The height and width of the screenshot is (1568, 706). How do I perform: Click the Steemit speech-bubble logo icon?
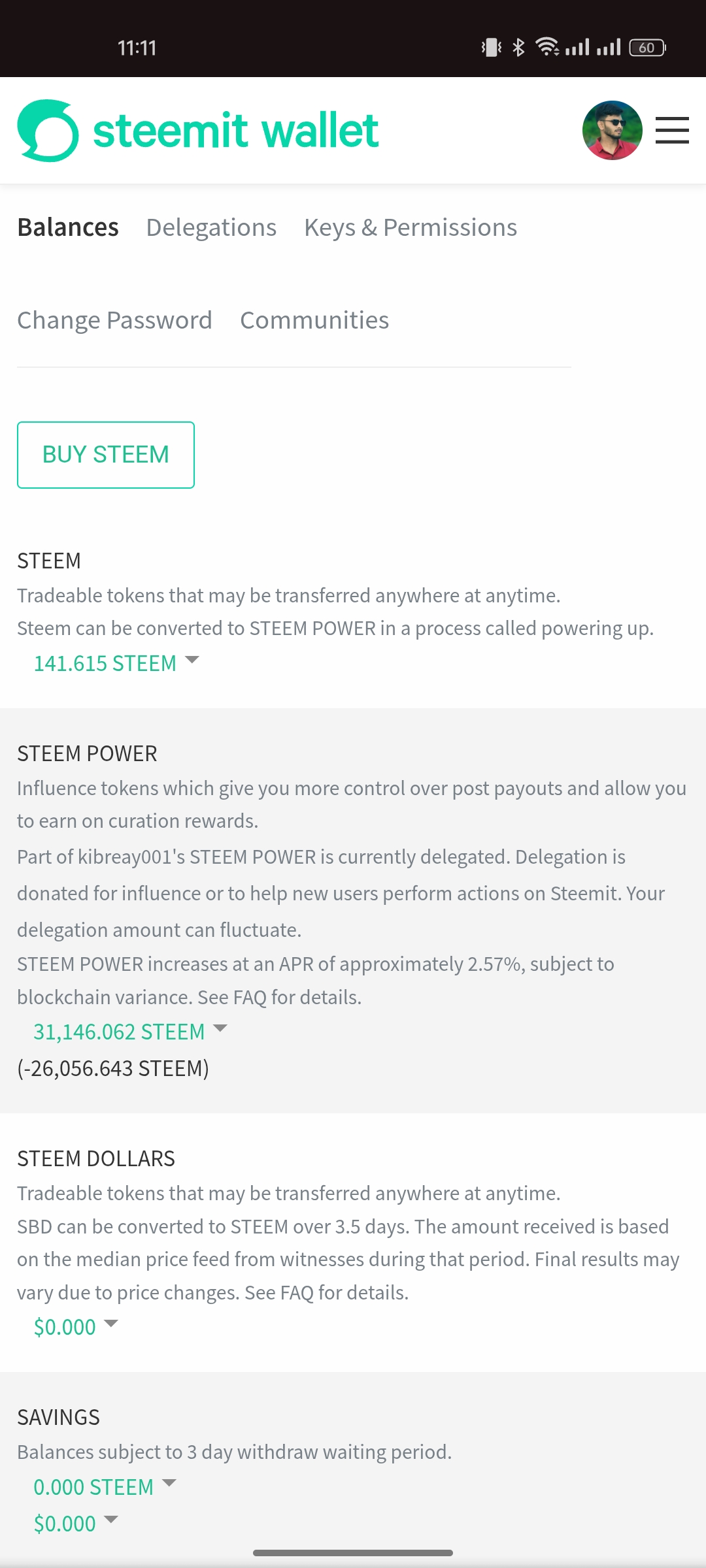tap(48, 131)
